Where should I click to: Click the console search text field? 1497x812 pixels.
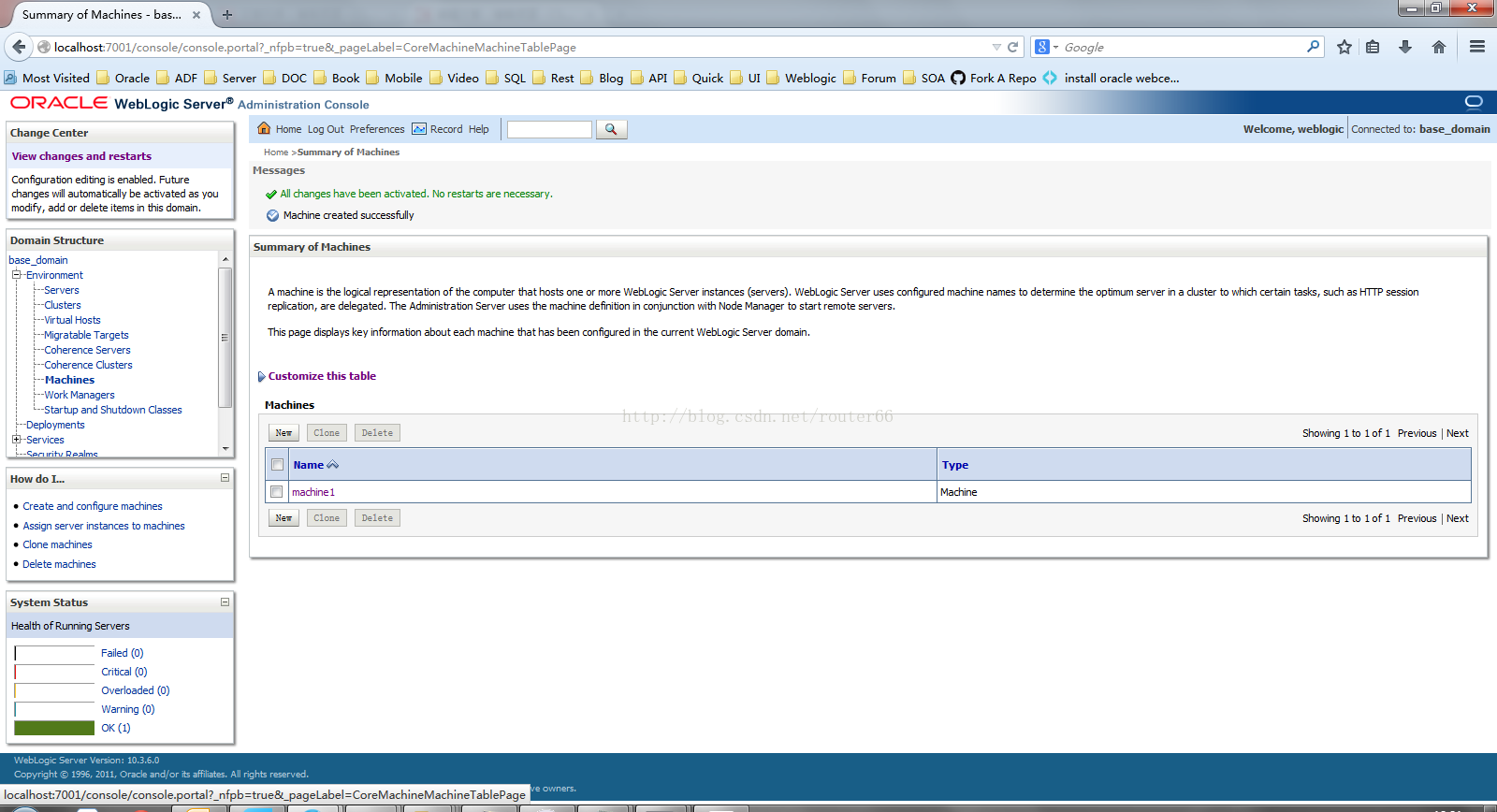coord(549,129)
